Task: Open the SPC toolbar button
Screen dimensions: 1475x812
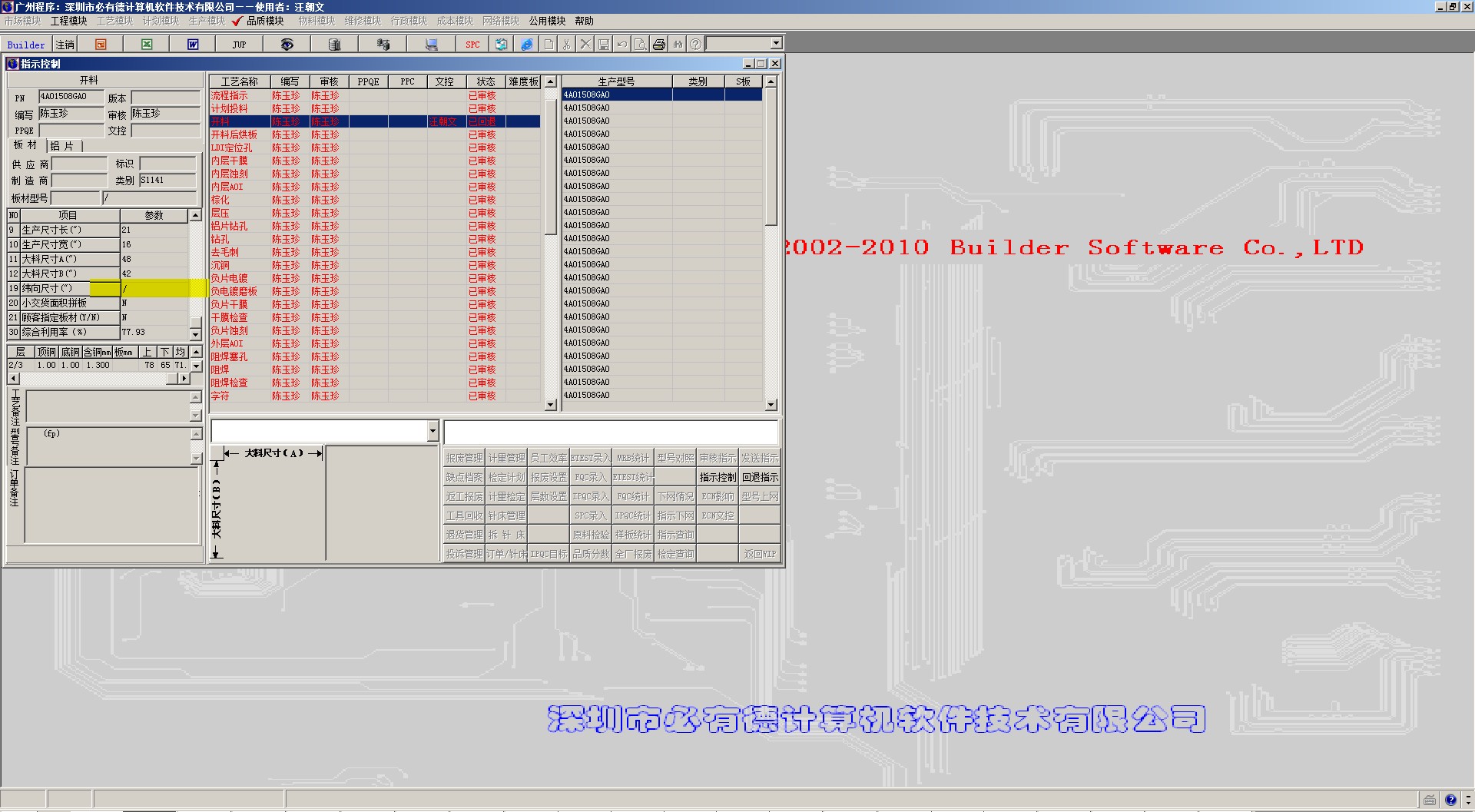Action: 472,45
